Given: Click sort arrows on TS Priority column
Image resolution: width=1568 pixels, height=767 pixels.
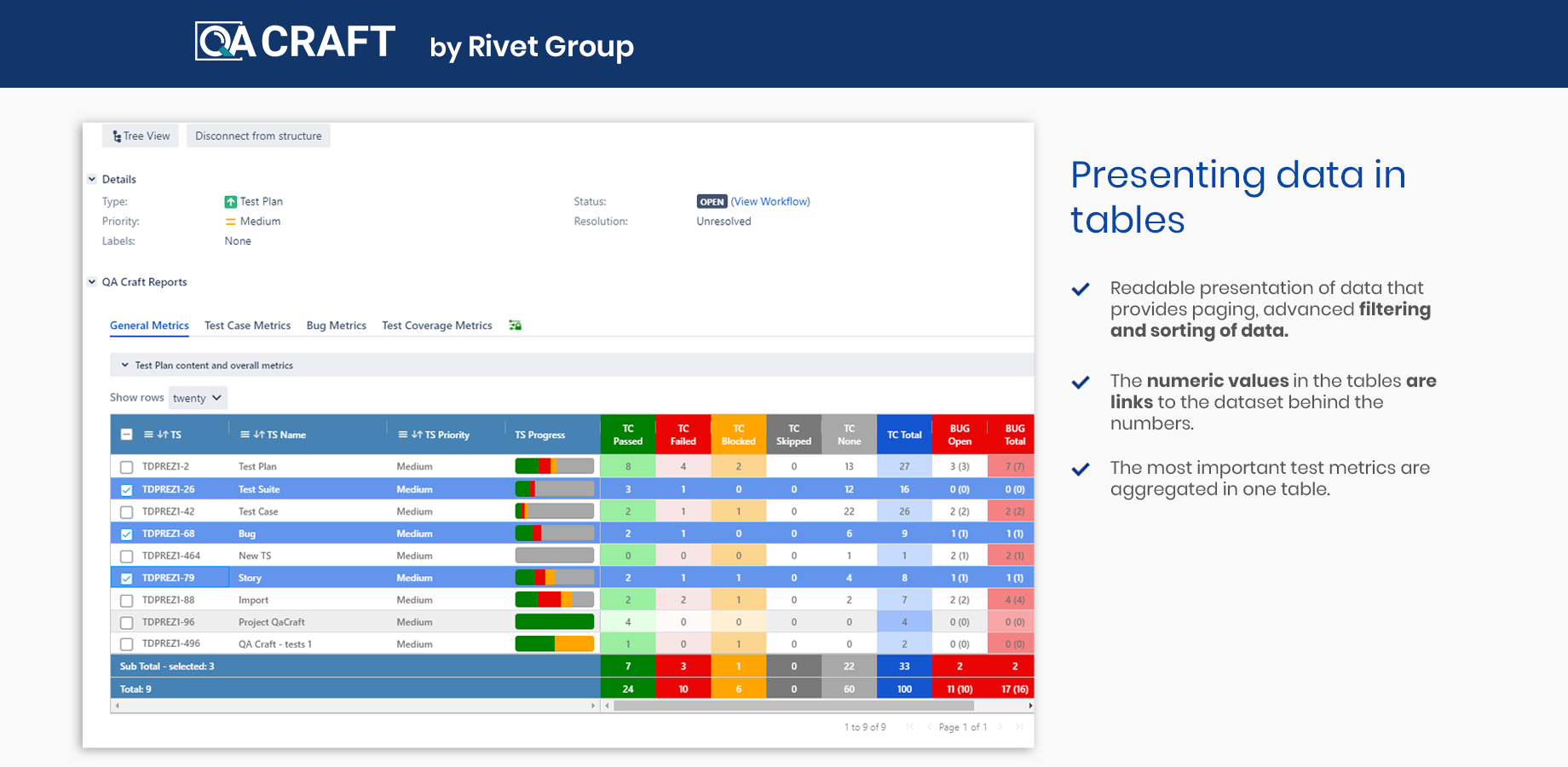Looking at the screenshot, I should 417,435.
